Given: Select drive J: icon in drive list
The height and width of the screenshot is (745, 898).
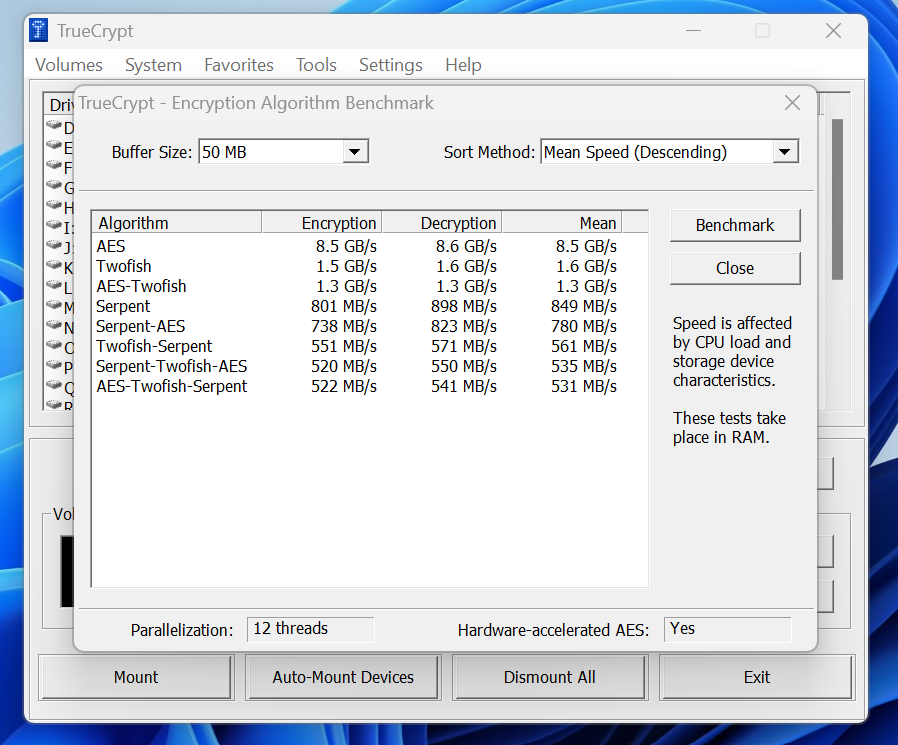Looking at the screenshot, I should [54, 245].
